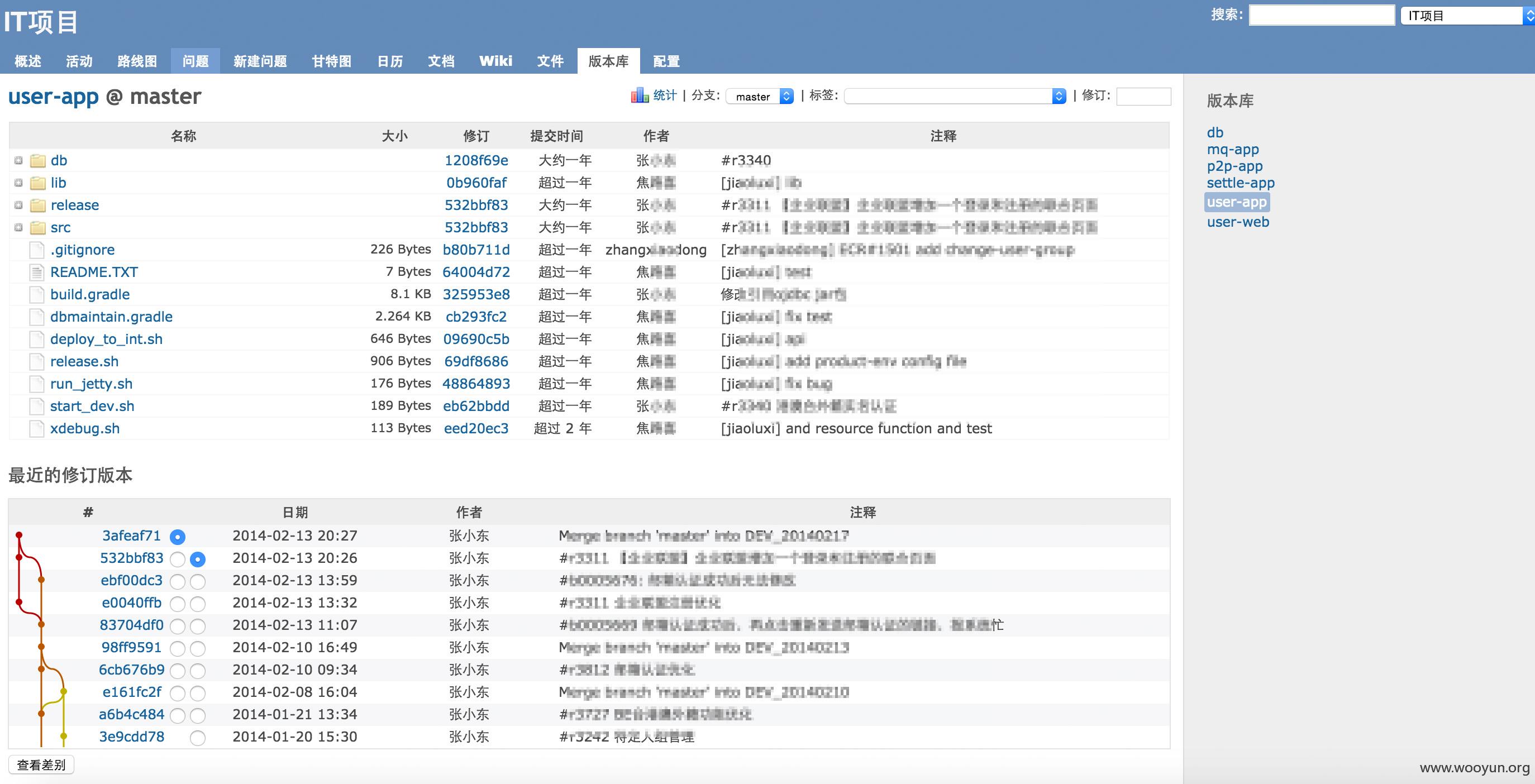The width and height of the screenshot is (1535, 784).
Task: Select first radio for revision 6cb676b9
Action: (x=178, y=671)
